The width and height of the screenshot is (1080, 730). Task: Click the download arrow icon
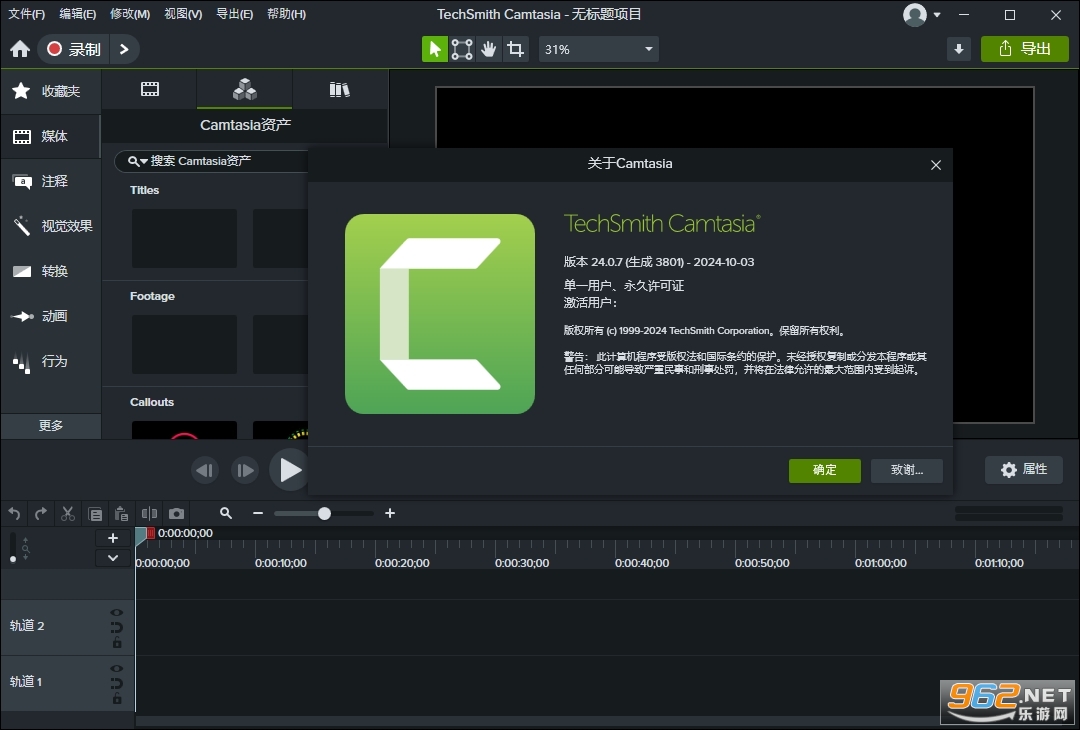pyautogui.click(x=959, y=49)
